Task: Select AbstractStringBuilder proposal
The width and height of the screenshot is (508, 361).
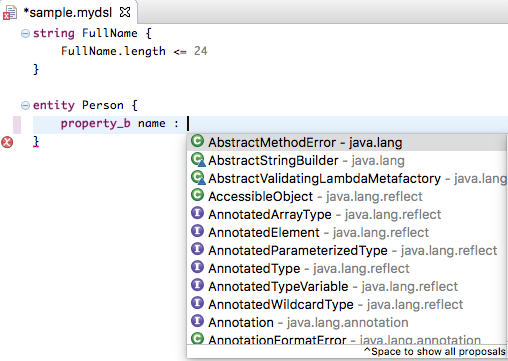Action: pos(347,160)
